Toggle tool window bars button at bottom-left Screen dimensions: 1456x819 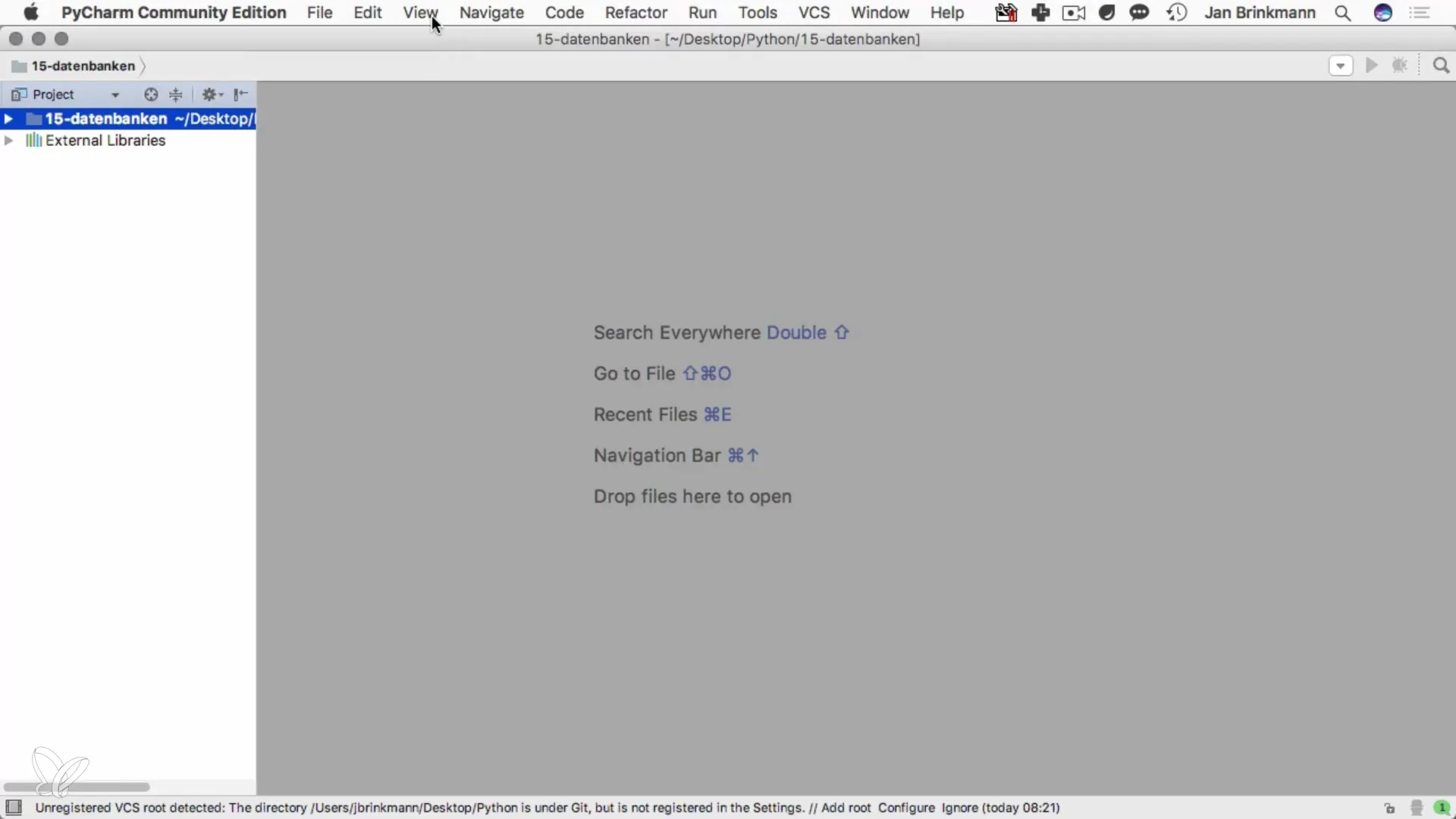[x=14, y=808]
